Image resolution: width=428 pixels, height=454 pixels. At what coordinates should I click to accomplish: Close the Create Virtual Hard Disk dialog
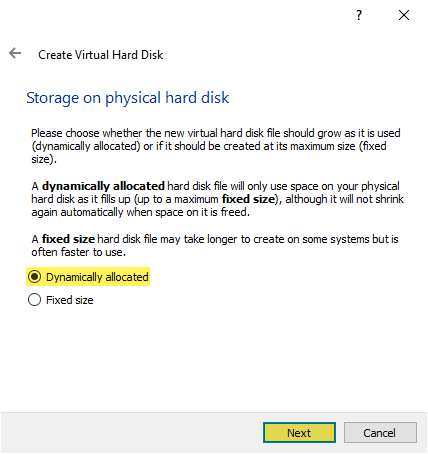pyautogui.click(x=404, y=15)
